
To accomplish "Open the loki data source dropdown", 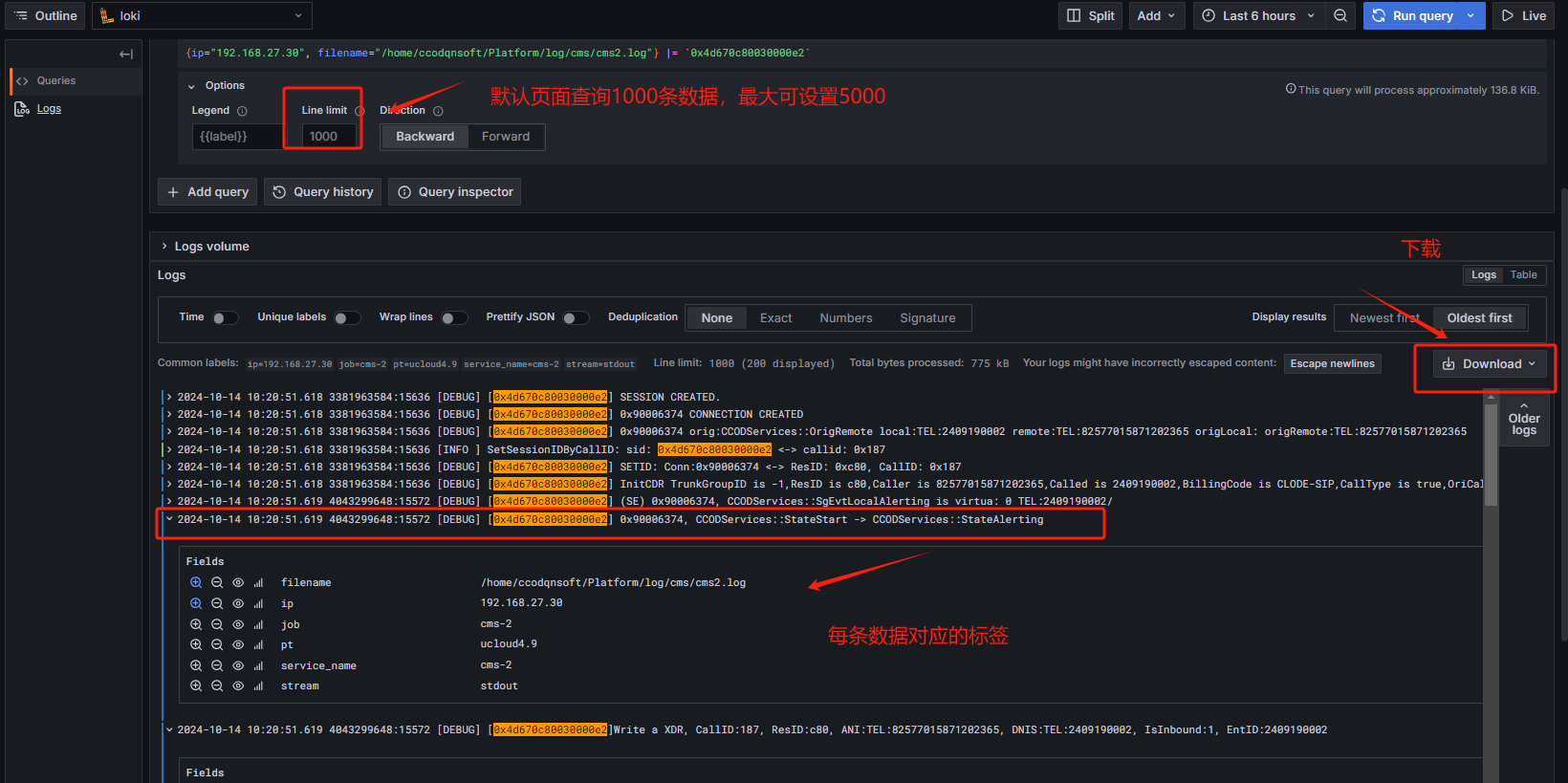I will pyautogui.click(x=202, y=15).
